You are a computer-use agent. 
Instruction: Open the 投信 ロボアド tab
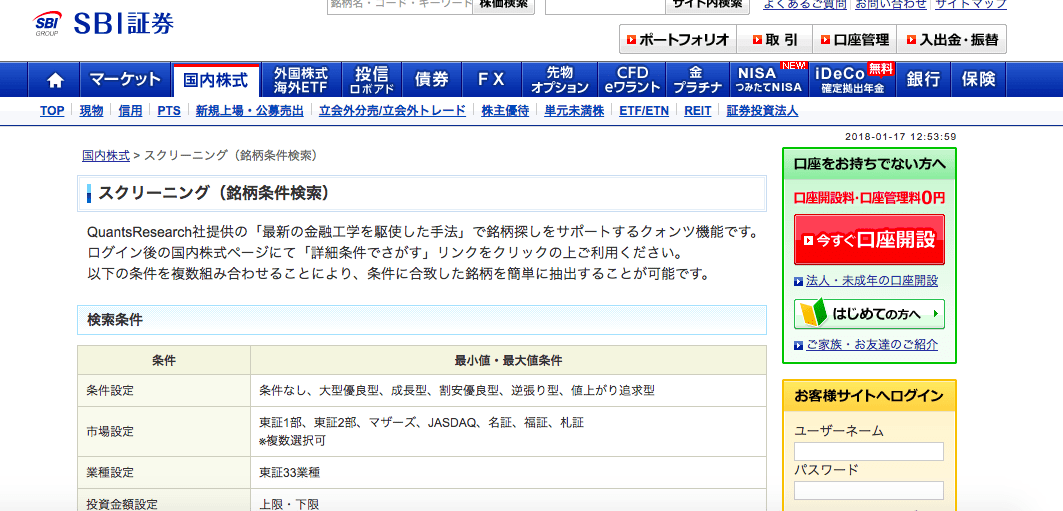pos(372,80)
